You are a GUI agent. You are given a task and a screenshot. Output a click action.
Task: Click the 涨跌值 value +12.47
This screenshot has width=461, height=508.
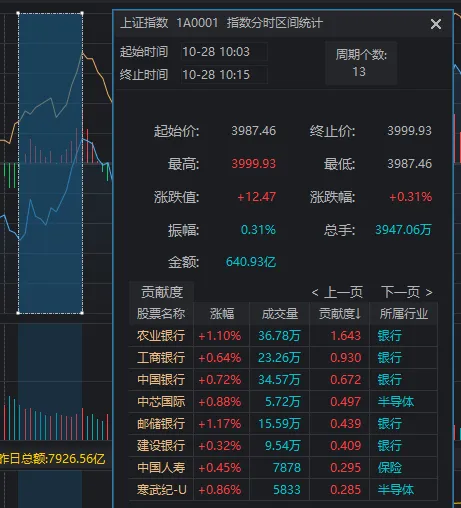click(x=256, y=197)
